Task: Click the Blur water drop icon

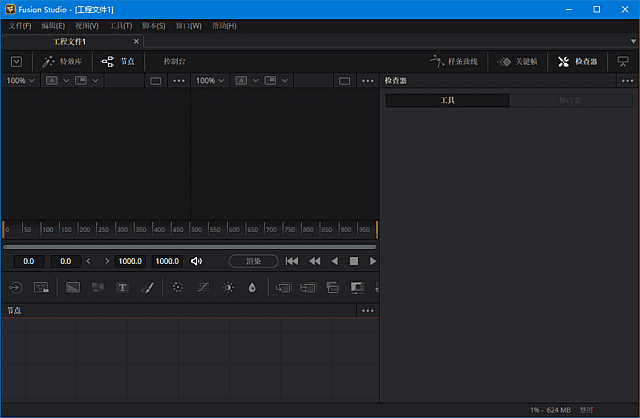Action: coord(252,288)
